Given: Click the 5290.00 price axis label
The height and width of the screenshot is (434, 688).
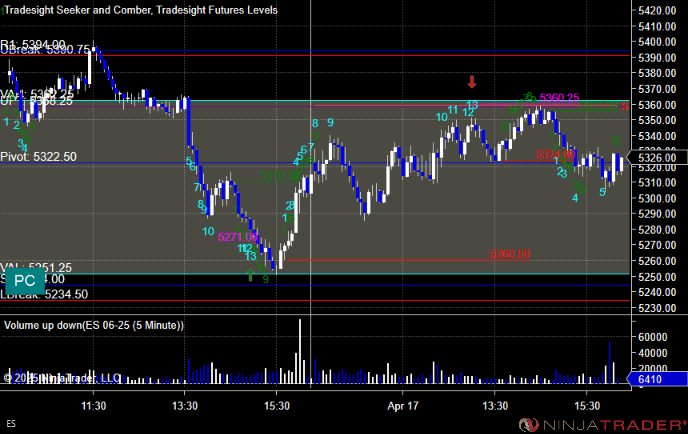Looking at the screenshot, I should point(657,214).
